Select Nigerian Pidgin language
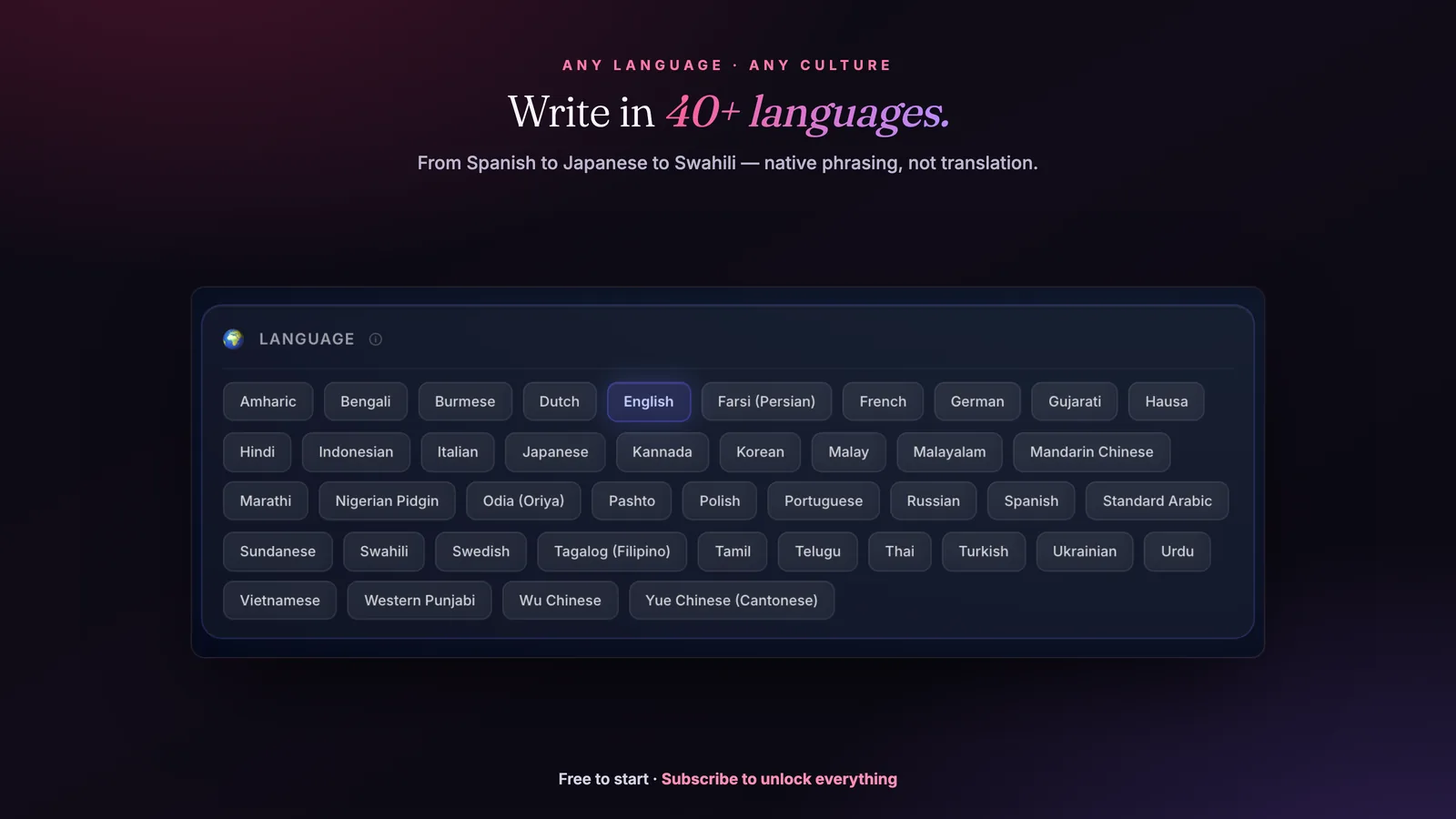 [x=387, y=500]
